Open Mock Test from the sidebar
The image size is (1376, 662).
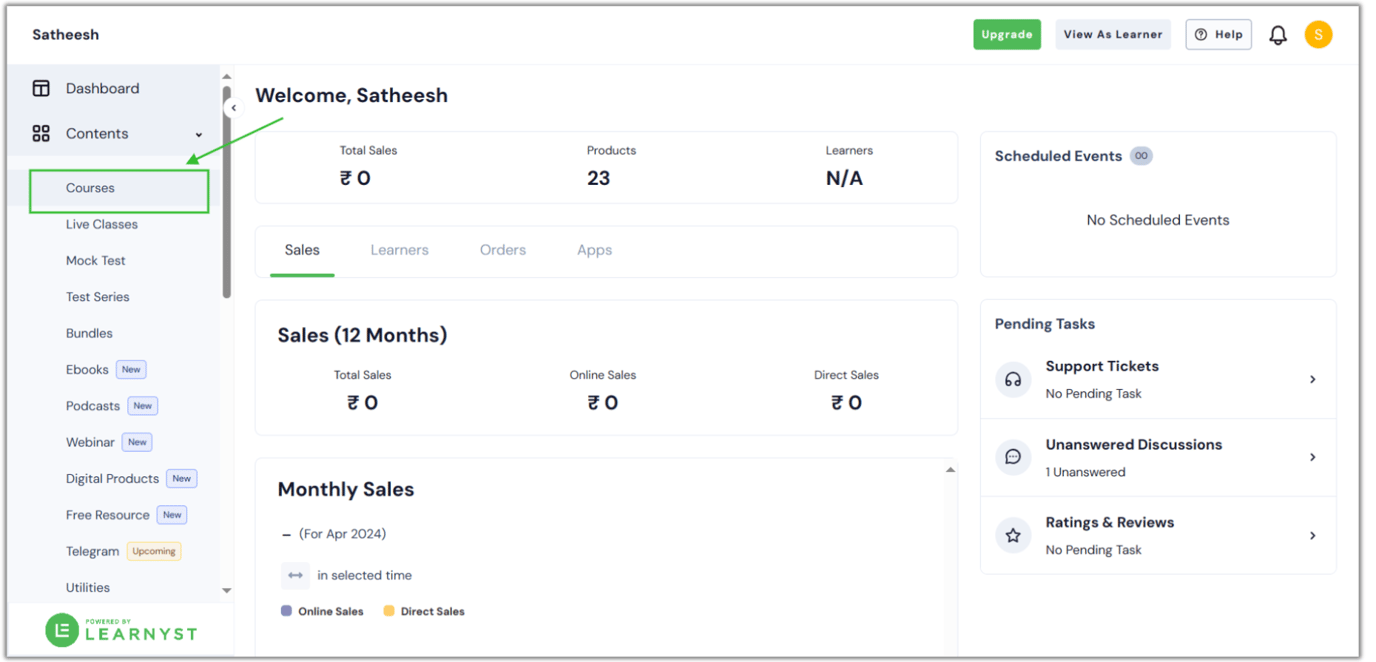coord(96,260)
